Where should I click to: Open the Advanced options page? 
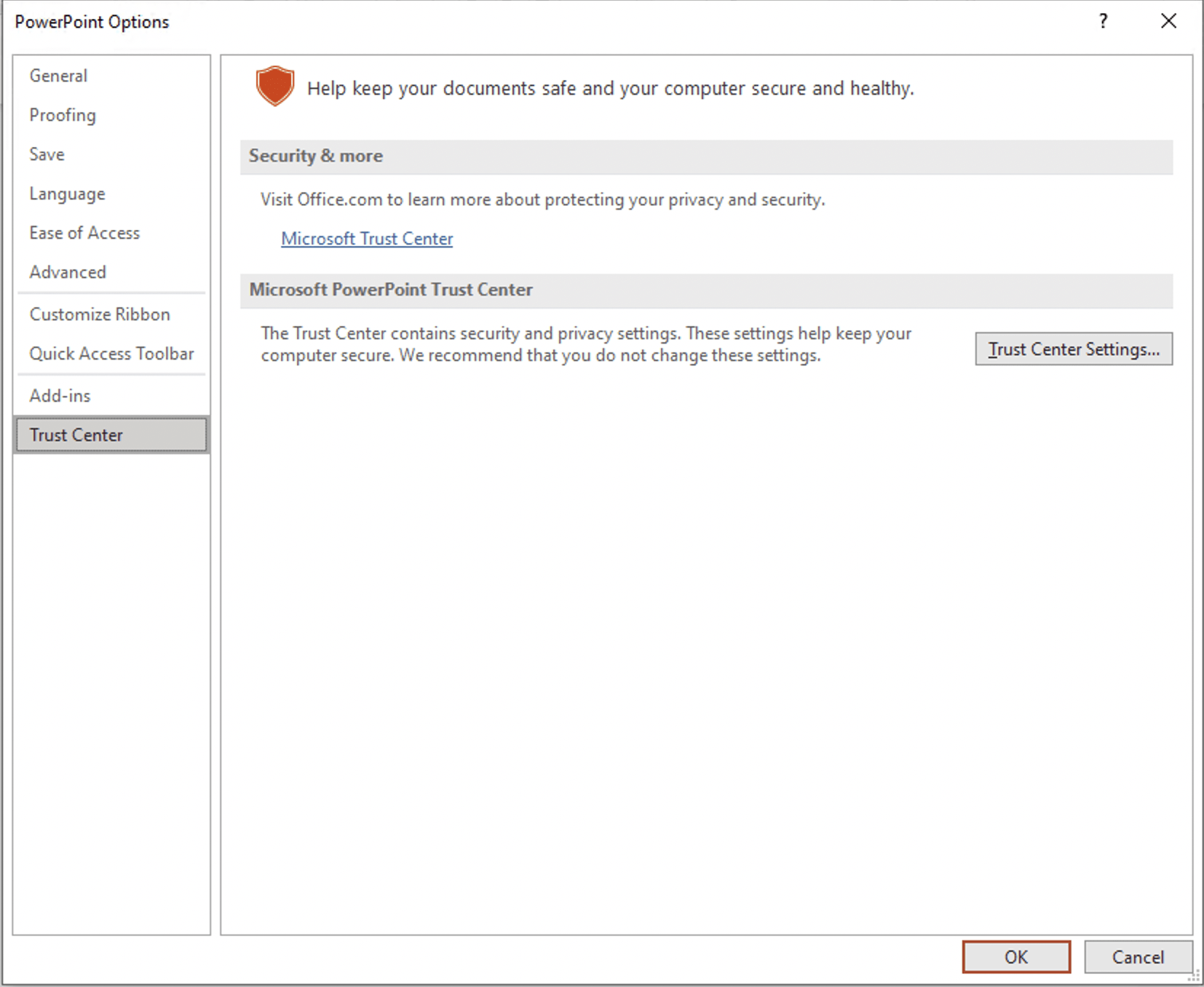111,272
